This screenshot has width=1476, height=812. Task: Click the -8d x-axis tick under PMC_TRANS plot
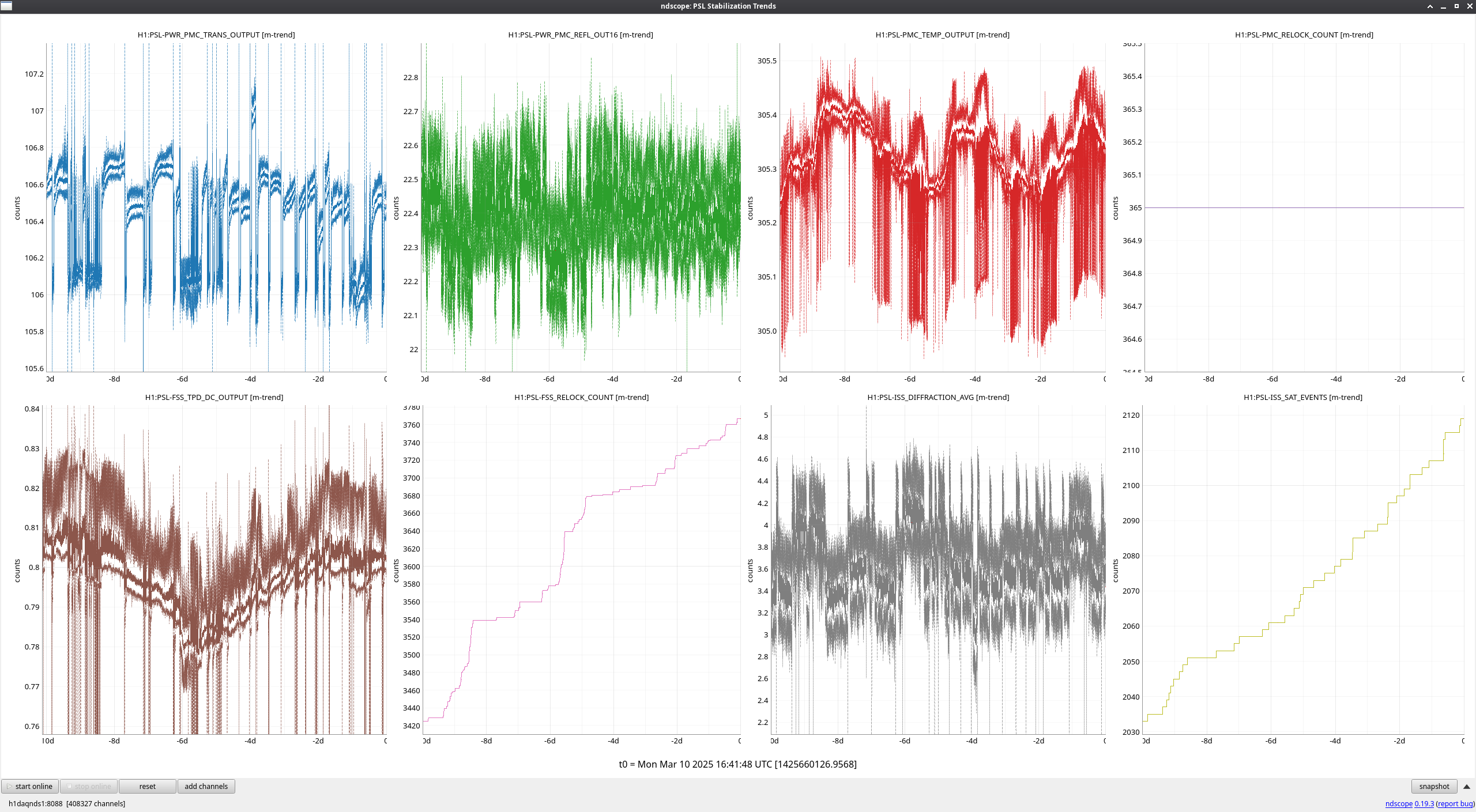click(114, 379)
